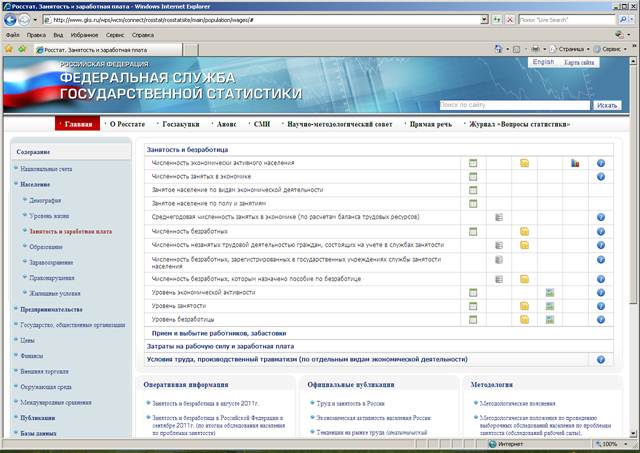The height and width of the screenshot is (453, 640).
Task: Open table icon for Численность безработных row
Action: click(473, 232)
